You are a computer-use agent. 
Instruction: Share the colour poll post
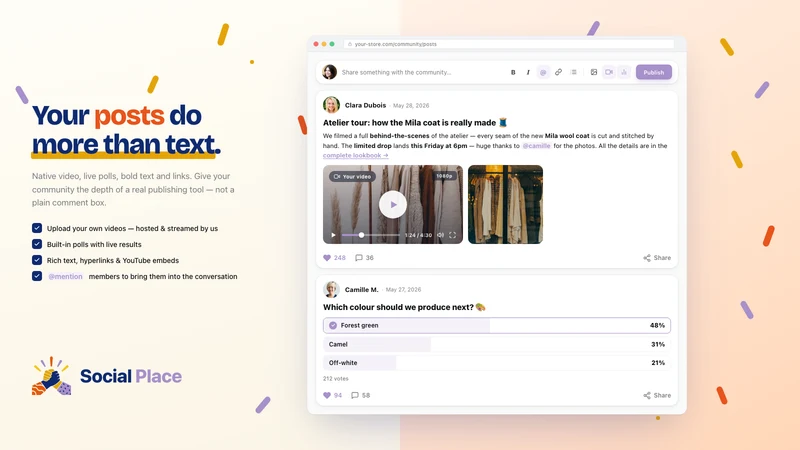click(657, 395)
